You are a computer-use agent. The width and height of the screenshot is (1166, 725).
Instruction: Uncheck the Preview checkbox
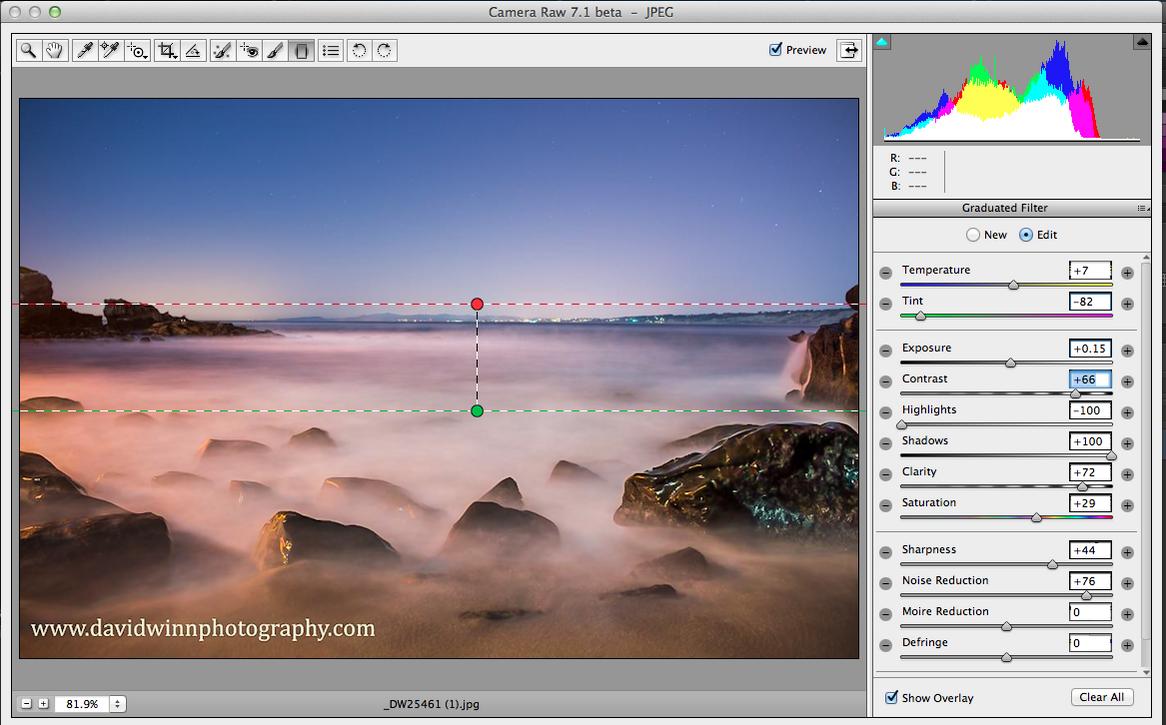point(776,49)
